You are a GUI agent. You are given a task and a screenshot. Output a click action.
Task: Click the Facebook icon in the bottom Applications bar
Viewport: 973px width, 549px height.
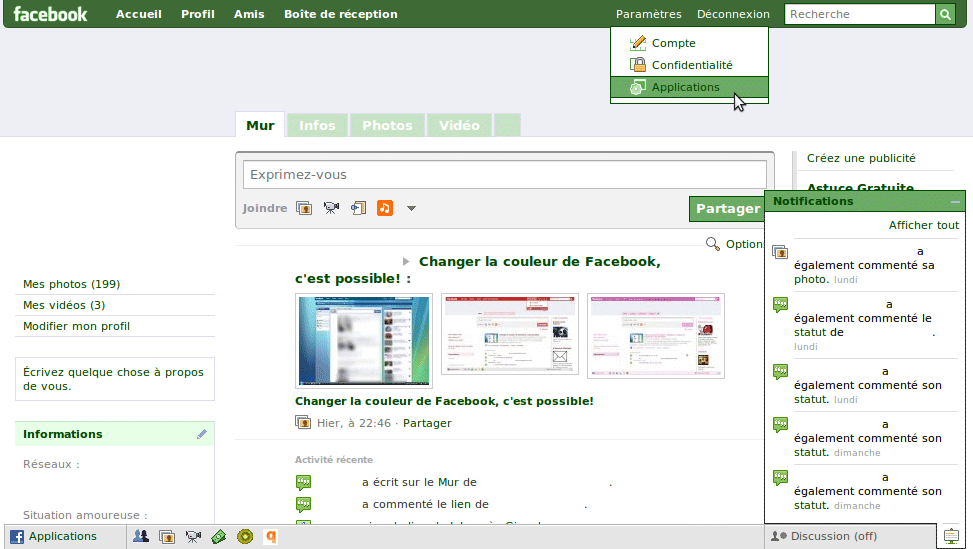(x=17, y=537)
